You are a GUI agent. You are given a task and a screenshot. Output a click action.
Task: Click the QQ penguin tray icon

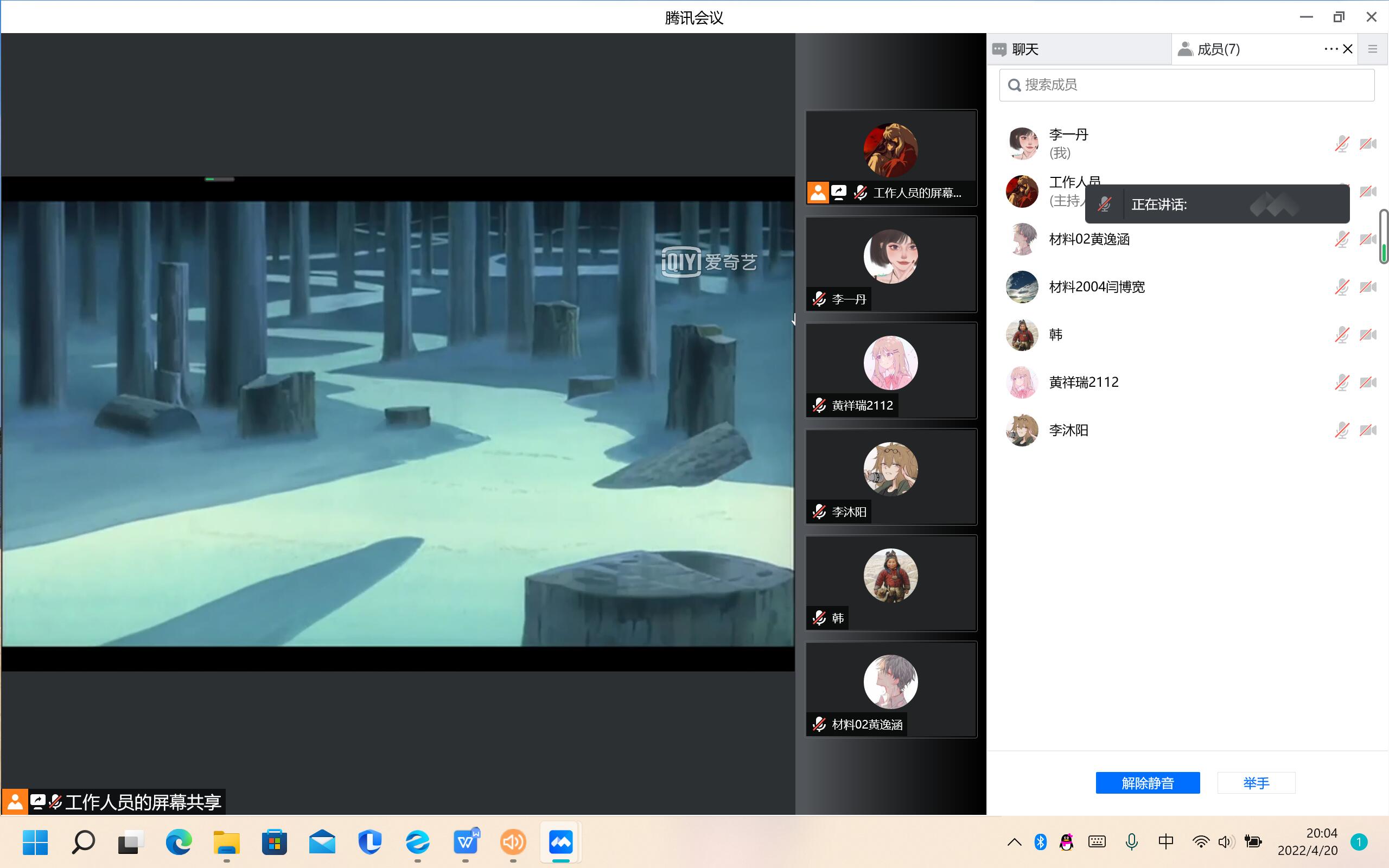[1066, 842]
